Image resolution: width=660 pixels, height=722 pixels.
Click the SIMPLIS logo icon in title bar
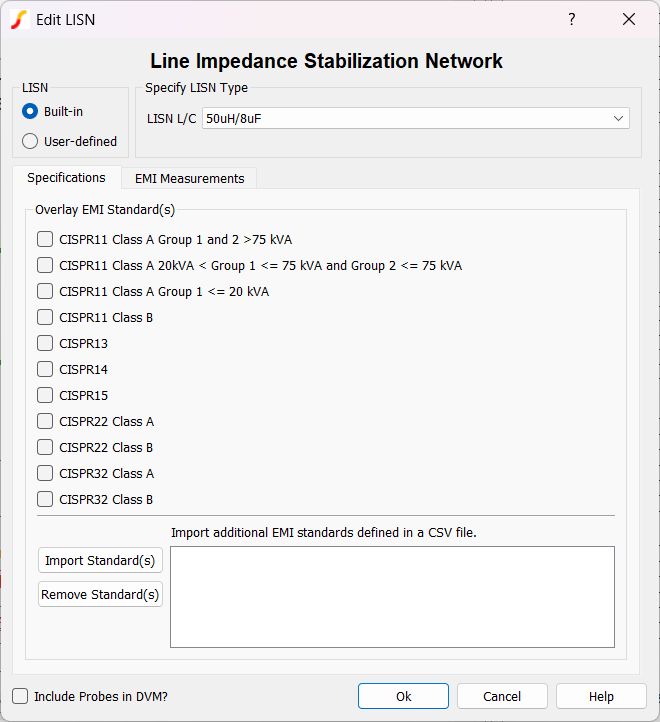pyautogui.click(x=19, y=19)
